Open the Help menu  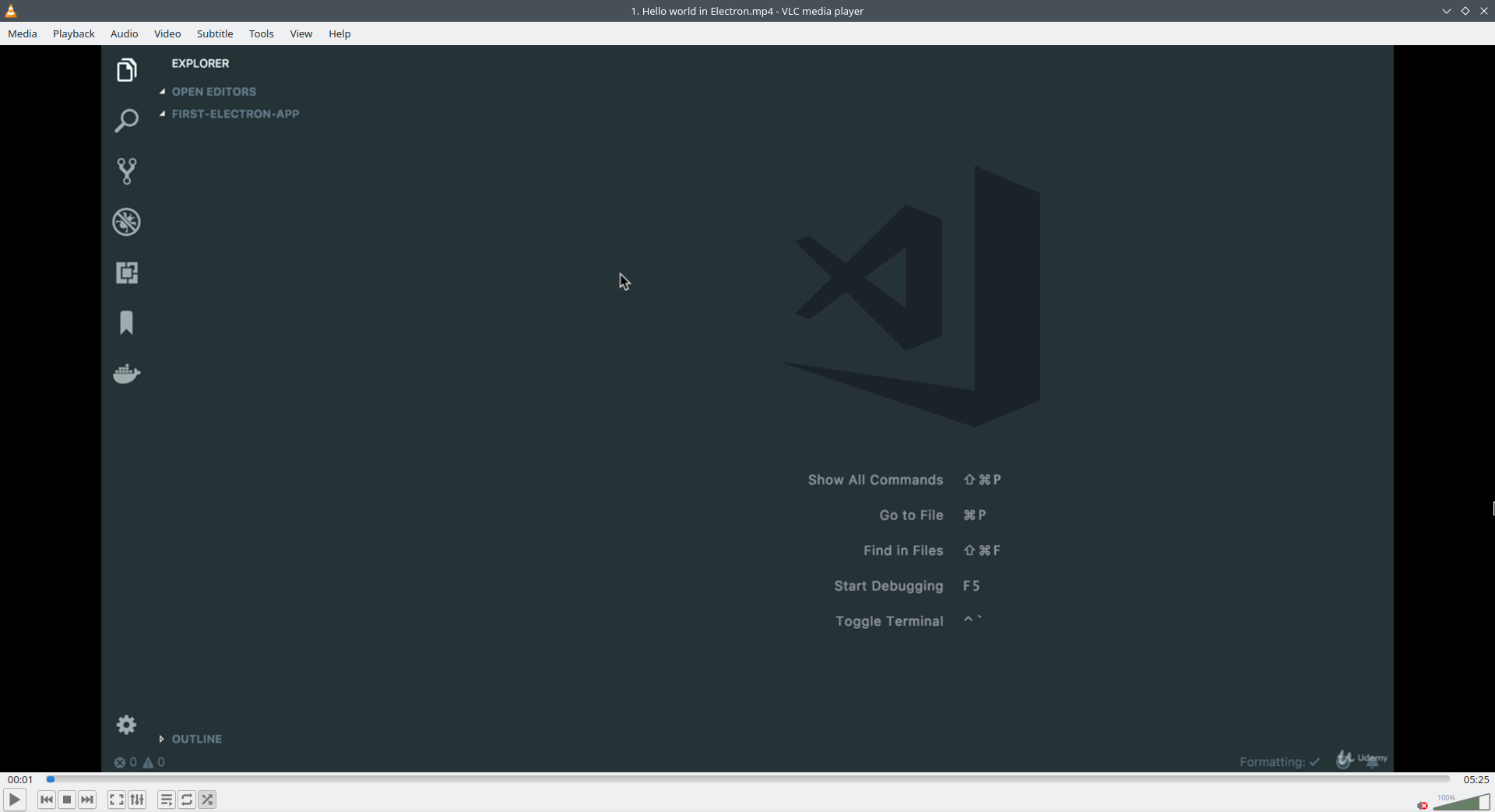[339, 33]
